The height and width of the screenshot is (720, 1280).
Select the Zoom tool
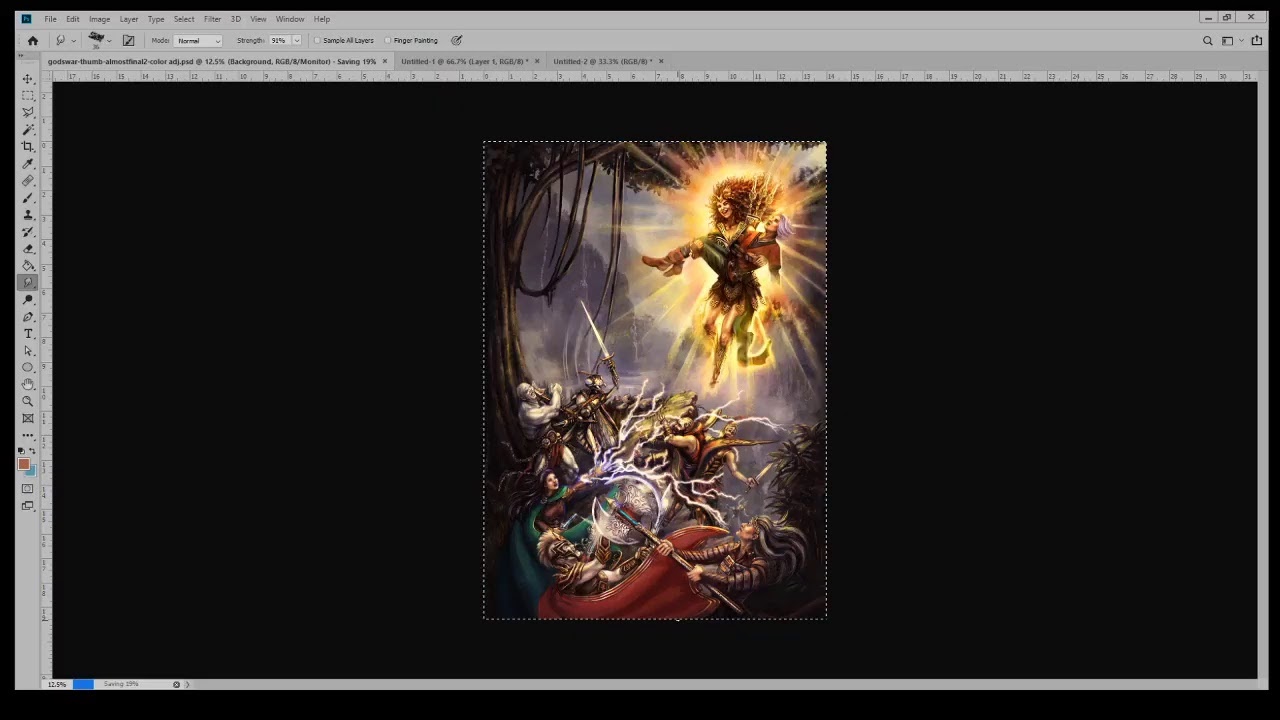(x=28, y=402)
